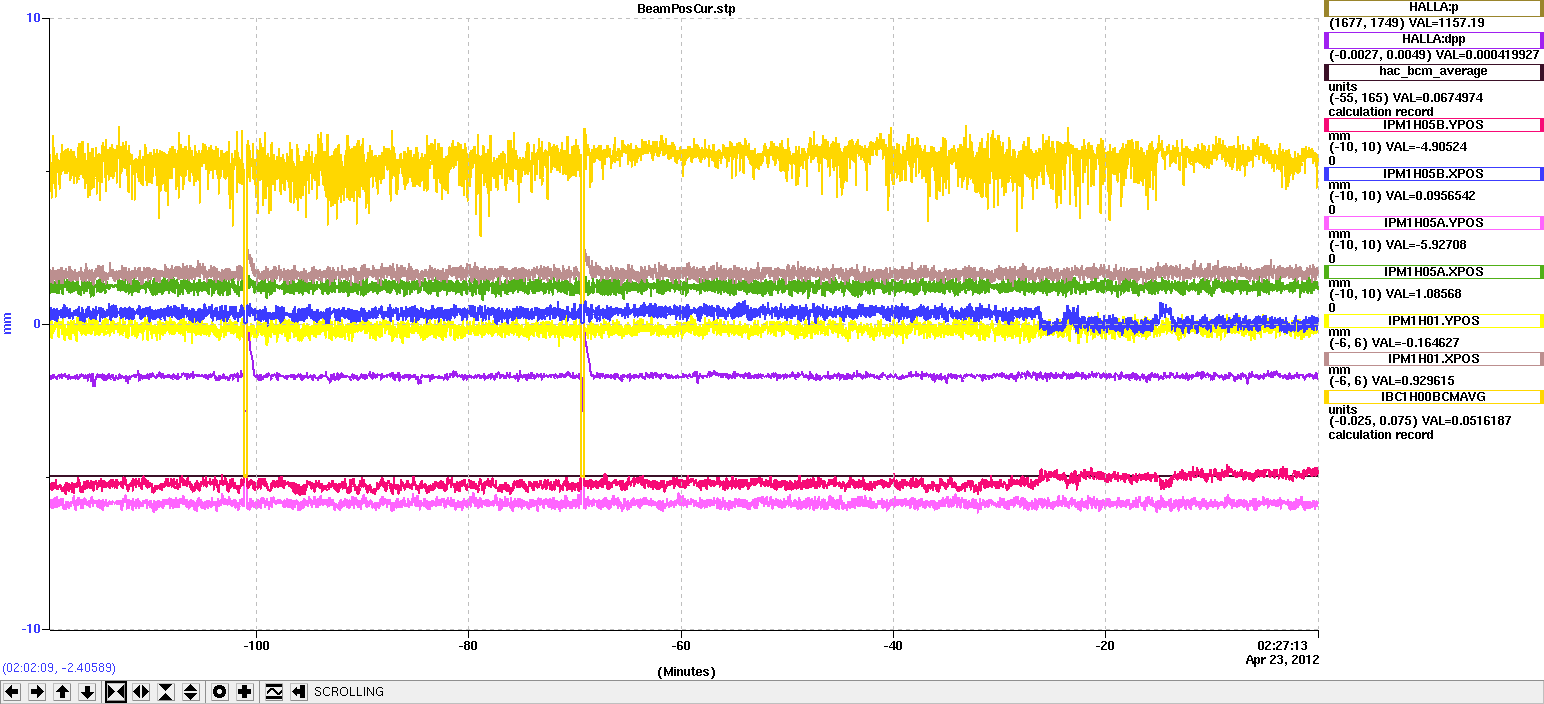Click the vertical zoom-out icon
The image size is (1544, 704).
coord(191,692)
